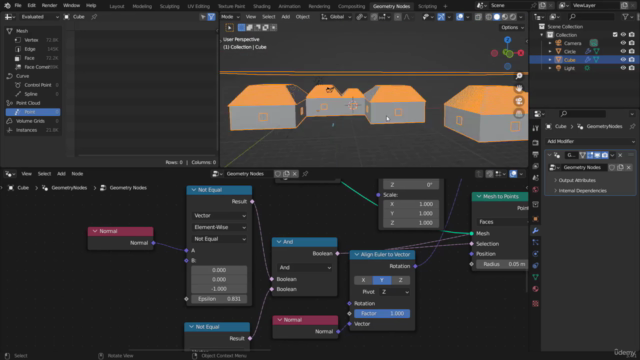The image size is (640, 360).
Task: Open viewport Options dropdown
Action: (x=512, y=27)
